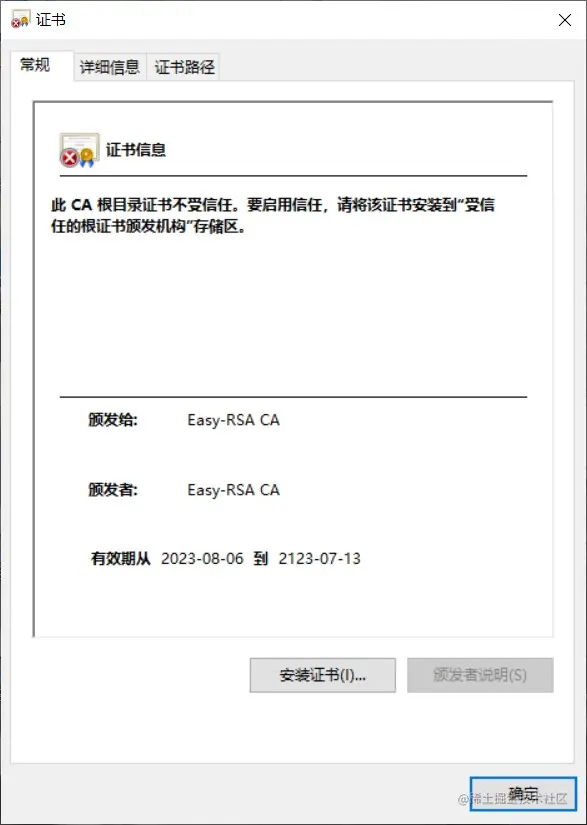This screenshot has height=825, width=587.
Task: Click the untrusted CA root warning message
Action: coord(272,217)
